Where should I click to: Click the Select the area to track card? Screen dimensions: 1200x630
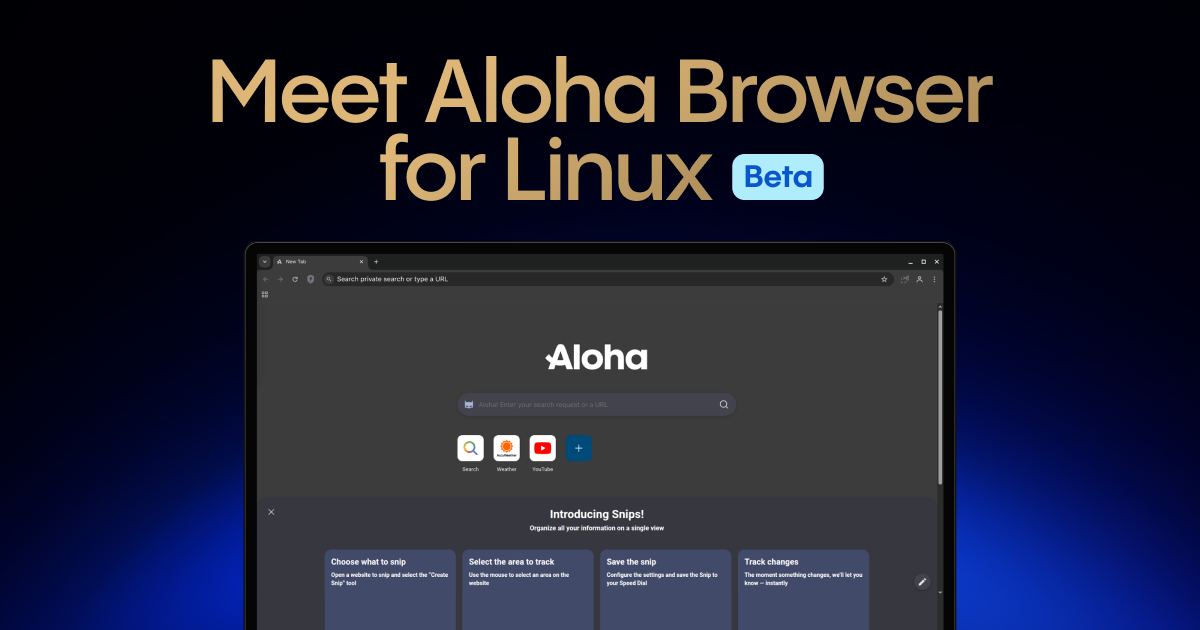click(x=528, y=589)
